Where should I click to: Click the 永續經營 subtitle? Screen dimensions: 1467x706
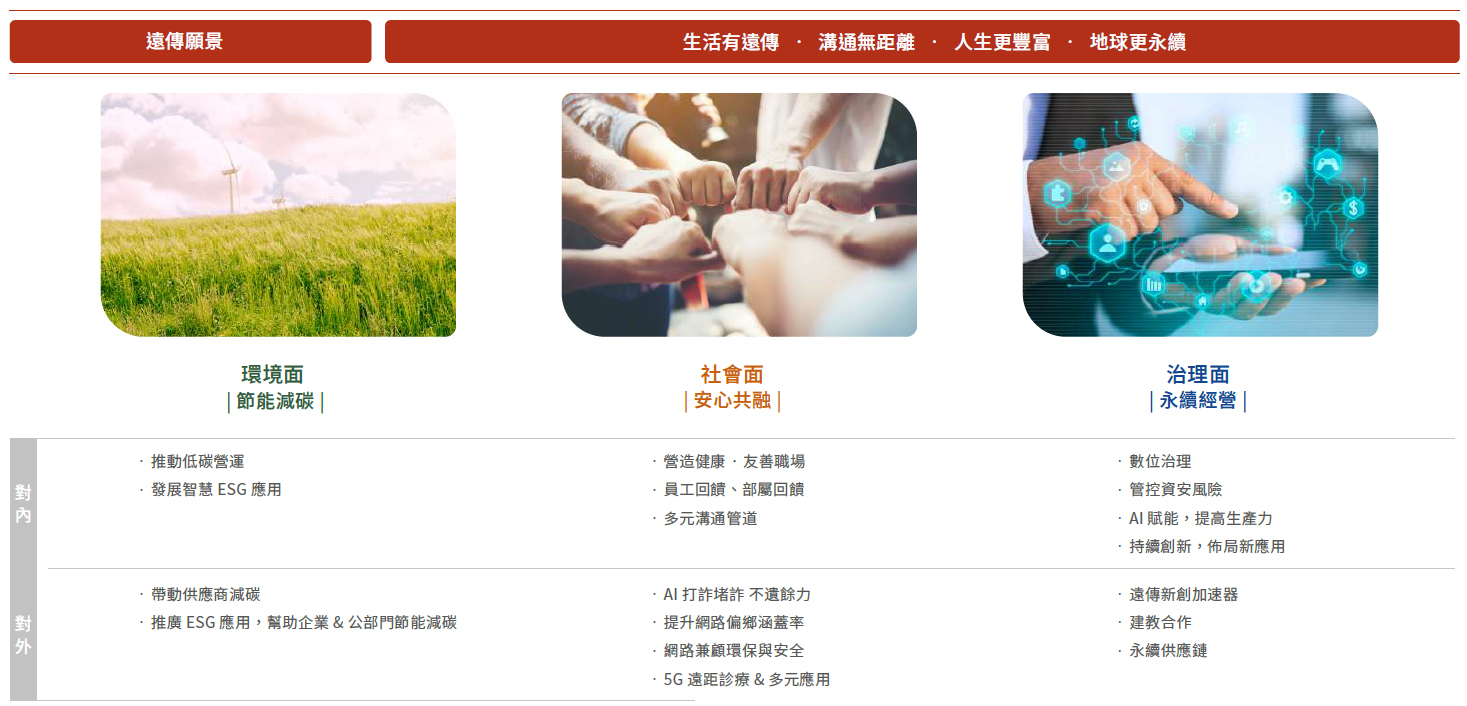tap(1198, 401)
